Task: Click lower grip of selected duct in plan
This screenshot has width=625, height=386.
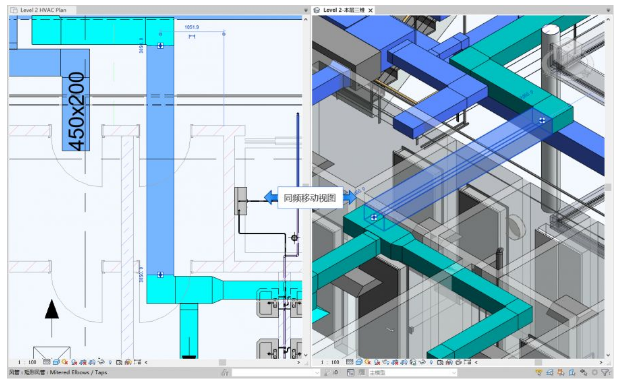Action: [160, 274]
